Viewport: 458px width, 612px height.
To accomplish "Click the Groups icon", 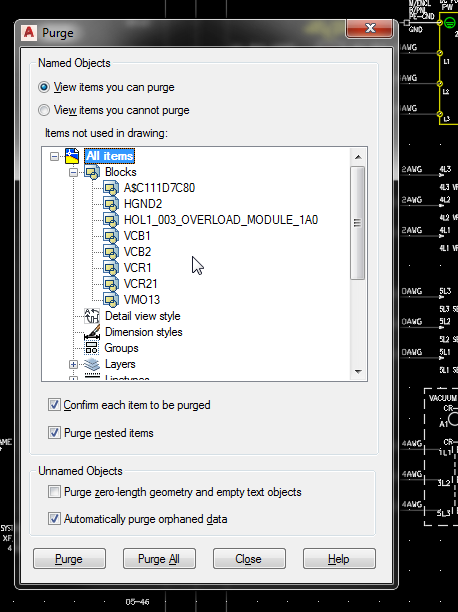I will 92,348.
